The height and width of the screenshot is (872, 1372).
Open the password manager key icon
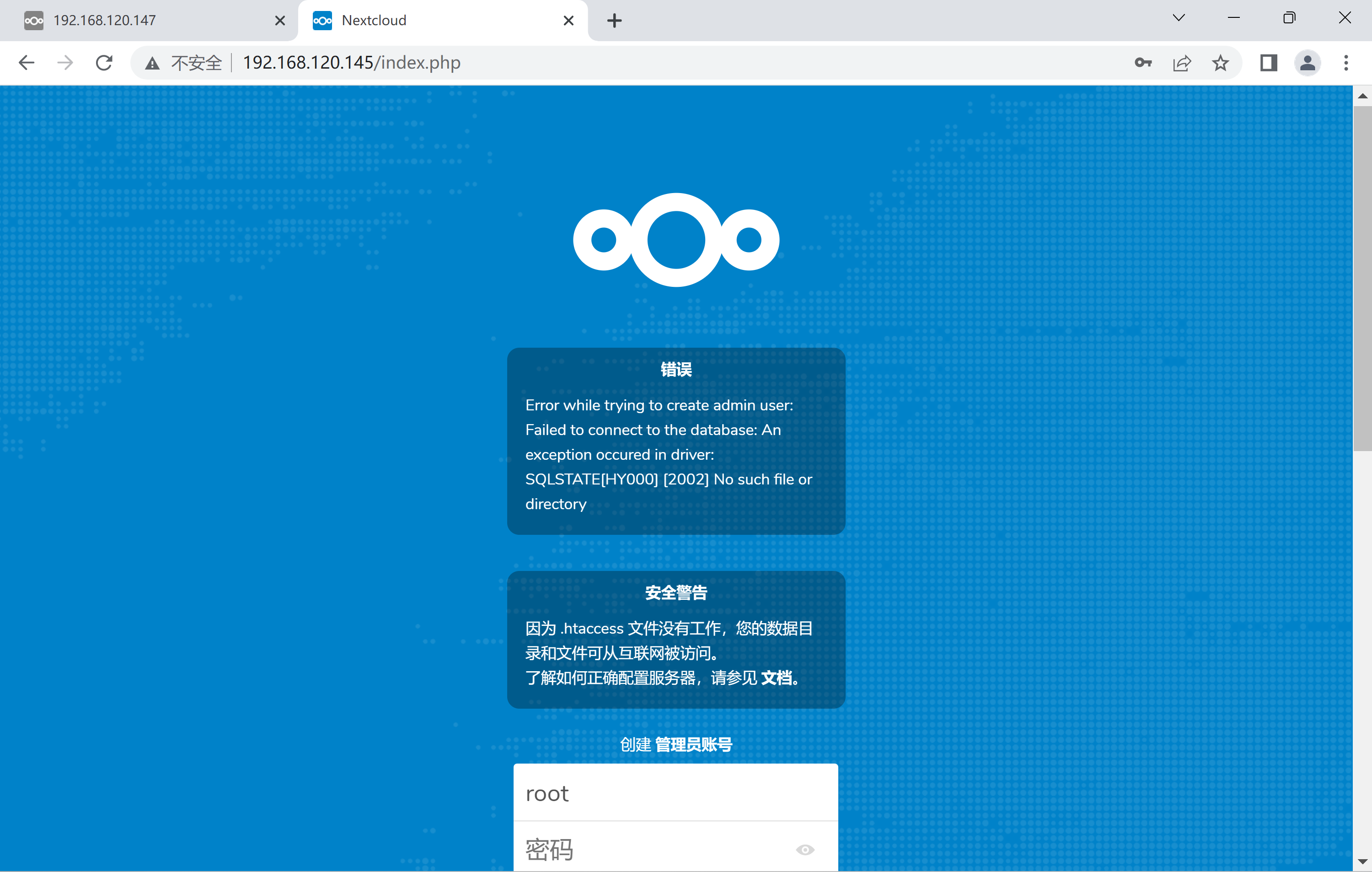tap(1143, 63)
